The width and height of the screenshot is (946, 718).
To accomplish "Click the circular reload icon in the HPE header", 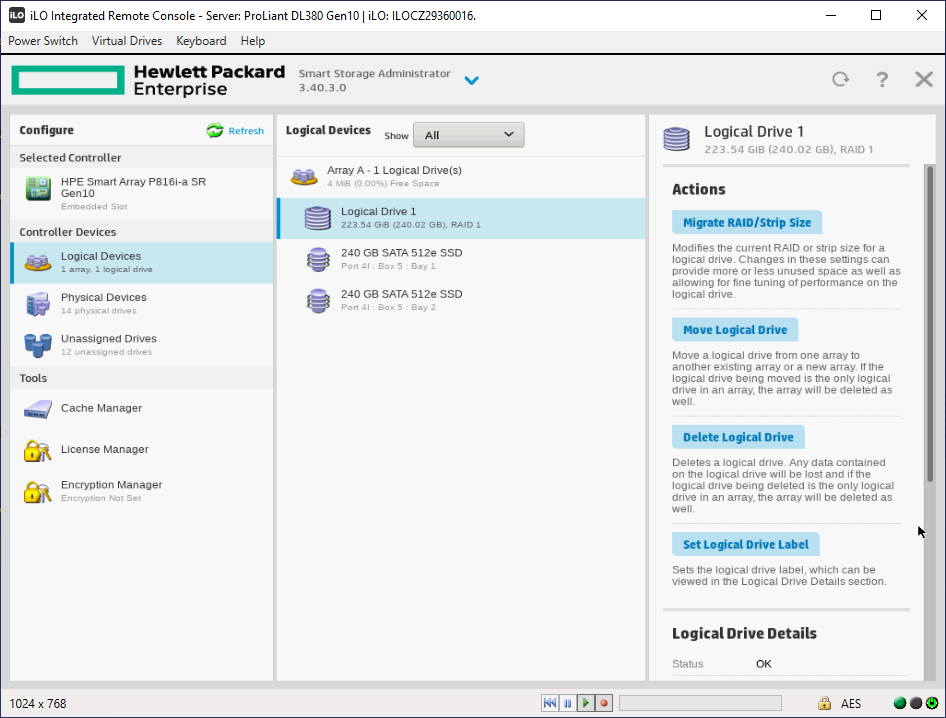I will click(840, 79).
